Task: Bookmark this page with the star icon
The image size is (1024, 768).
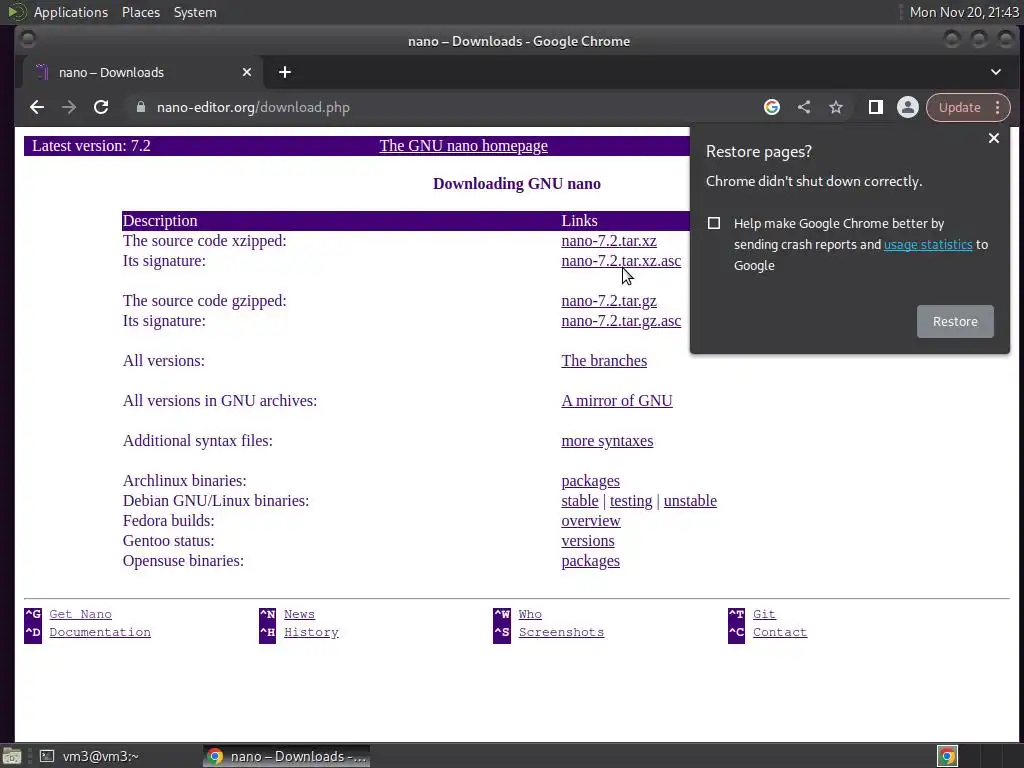Action: (836, 107)
